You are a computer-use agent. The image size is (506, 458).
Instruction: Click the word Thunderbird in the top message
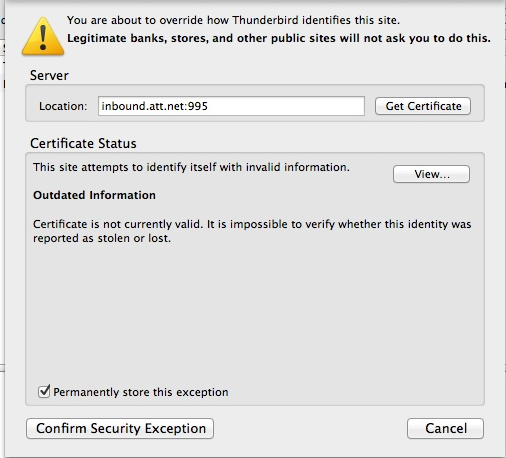click(x=265, y=20)
